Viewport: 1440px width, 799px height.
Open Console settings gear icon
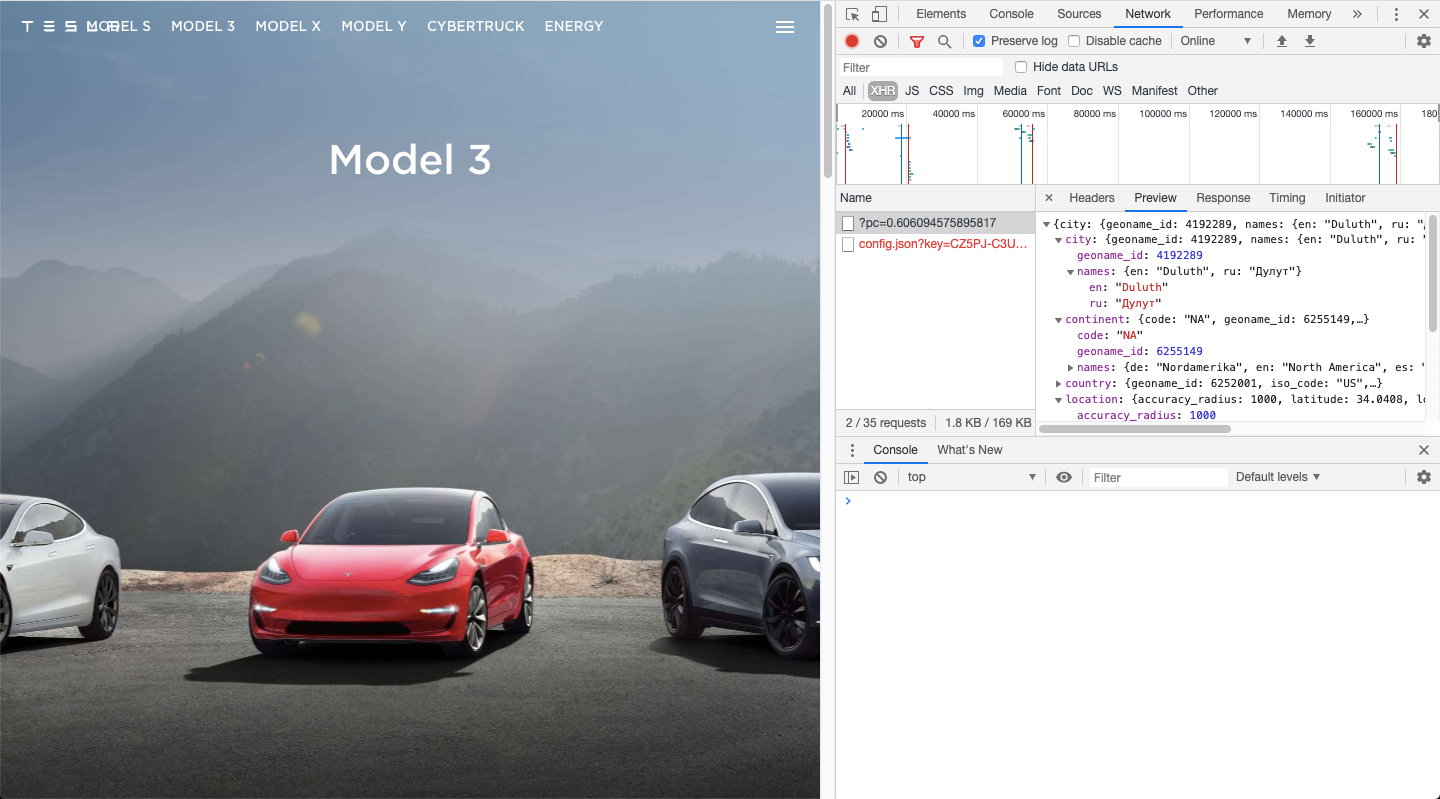tap(1424, 477)
